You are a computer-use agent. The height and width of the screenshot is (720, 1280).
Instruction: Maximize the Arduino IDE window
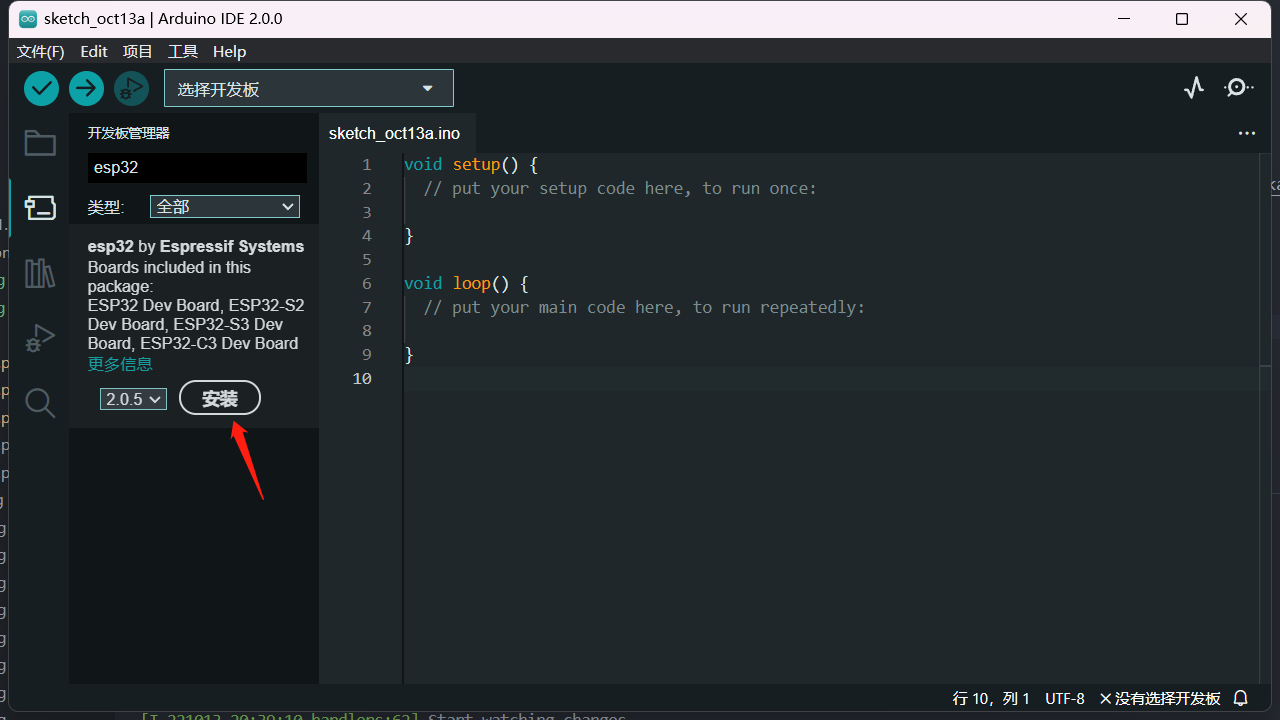[1182, 19]
